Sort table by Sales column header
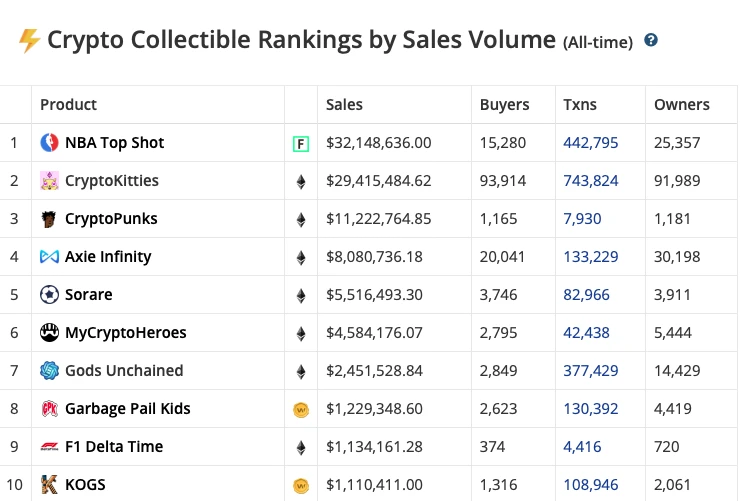742x501 pixels. tap(344, 105)
